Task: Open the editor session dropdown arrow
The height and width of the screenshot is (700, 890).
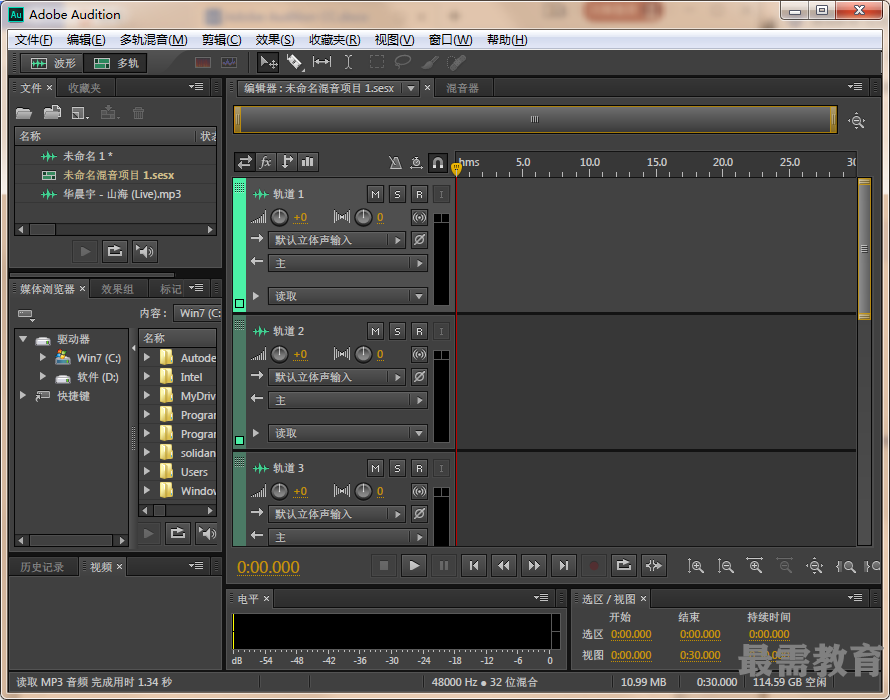Action: coord(410,88)
